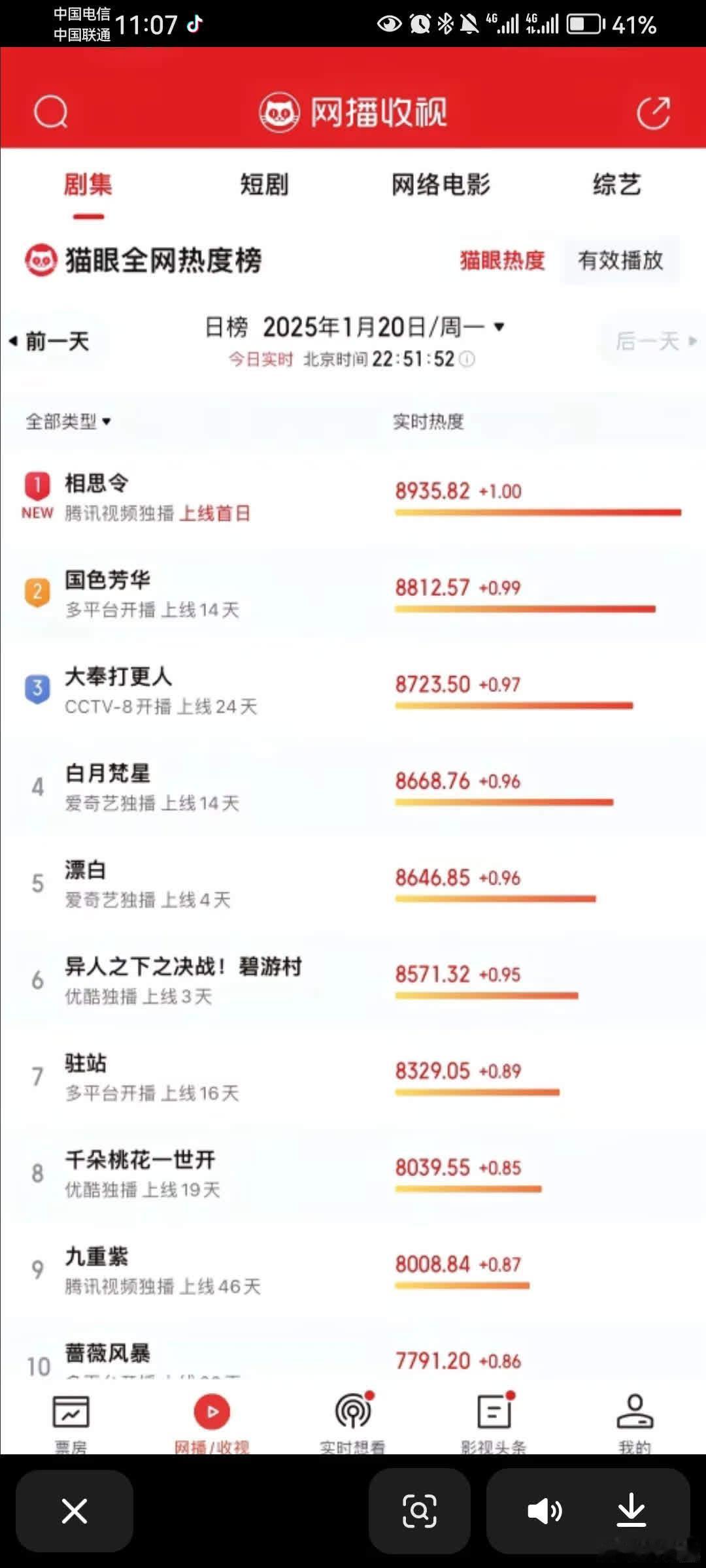Screen dimensions: 706x1568
Task: Switch ranking to 有效播放
Action: 620,260
